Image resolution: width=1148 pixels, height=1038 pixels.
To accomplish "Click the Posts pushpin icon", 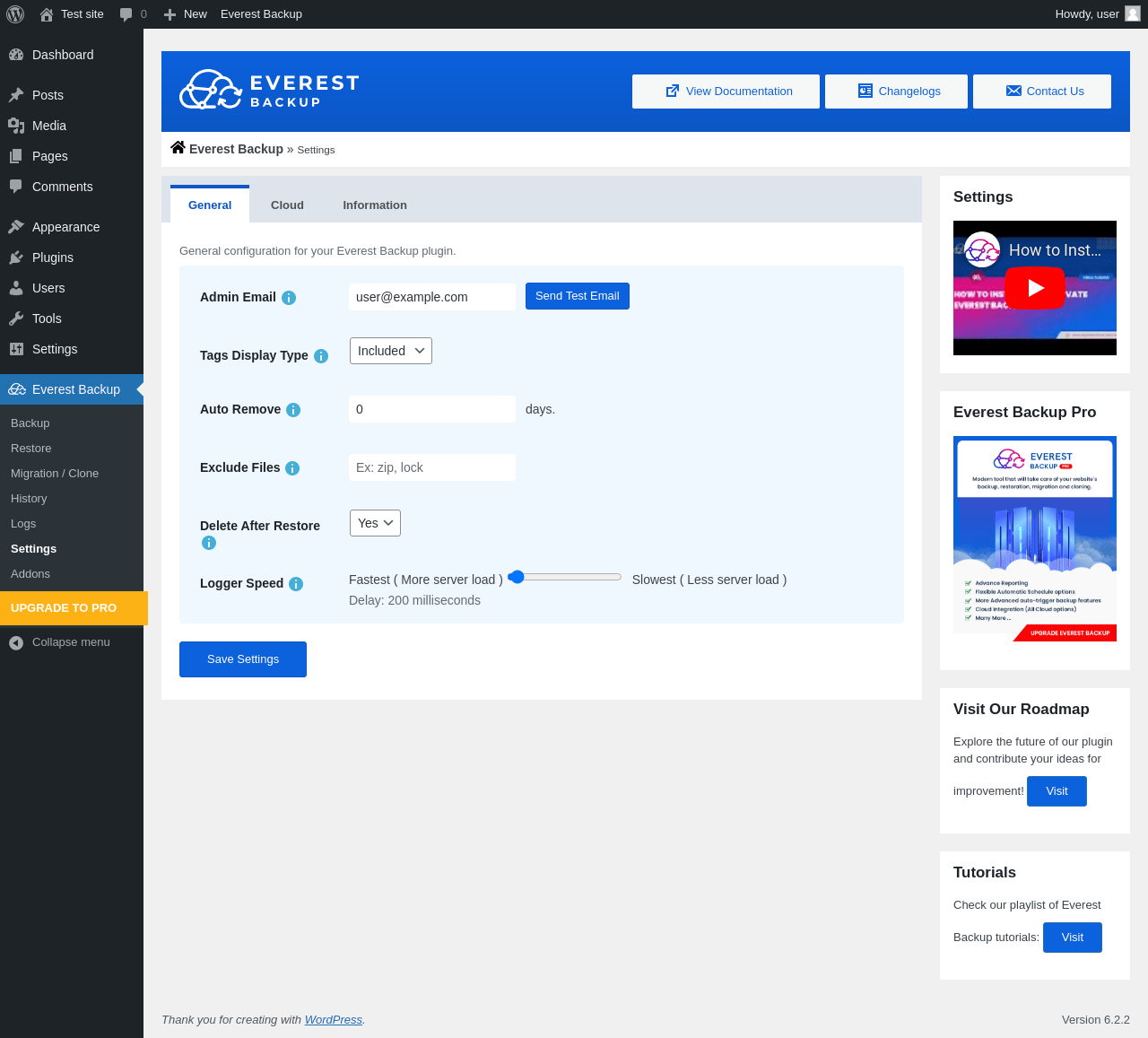I will (16, 95).
